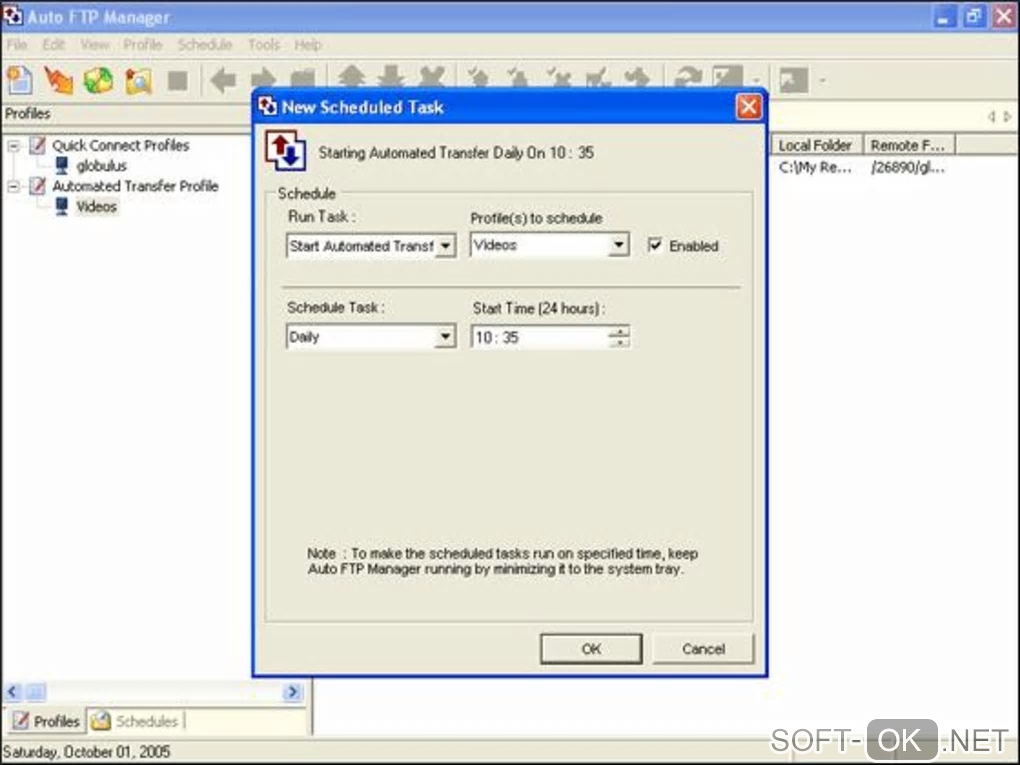Viewport: 1020px width, 765px height.
Task: Adjust the Start Time spinner arrows
Action: click(x=619, y=337)
